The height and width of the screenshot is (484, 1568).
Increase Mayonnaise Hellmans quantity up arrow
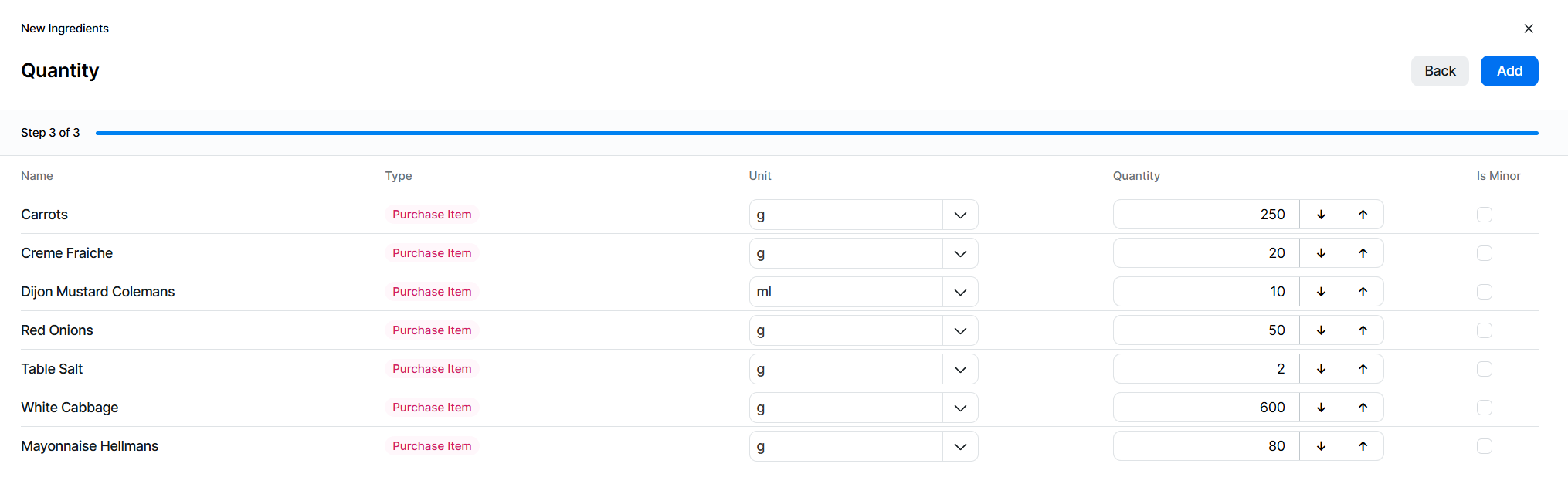click(1363, 446)
